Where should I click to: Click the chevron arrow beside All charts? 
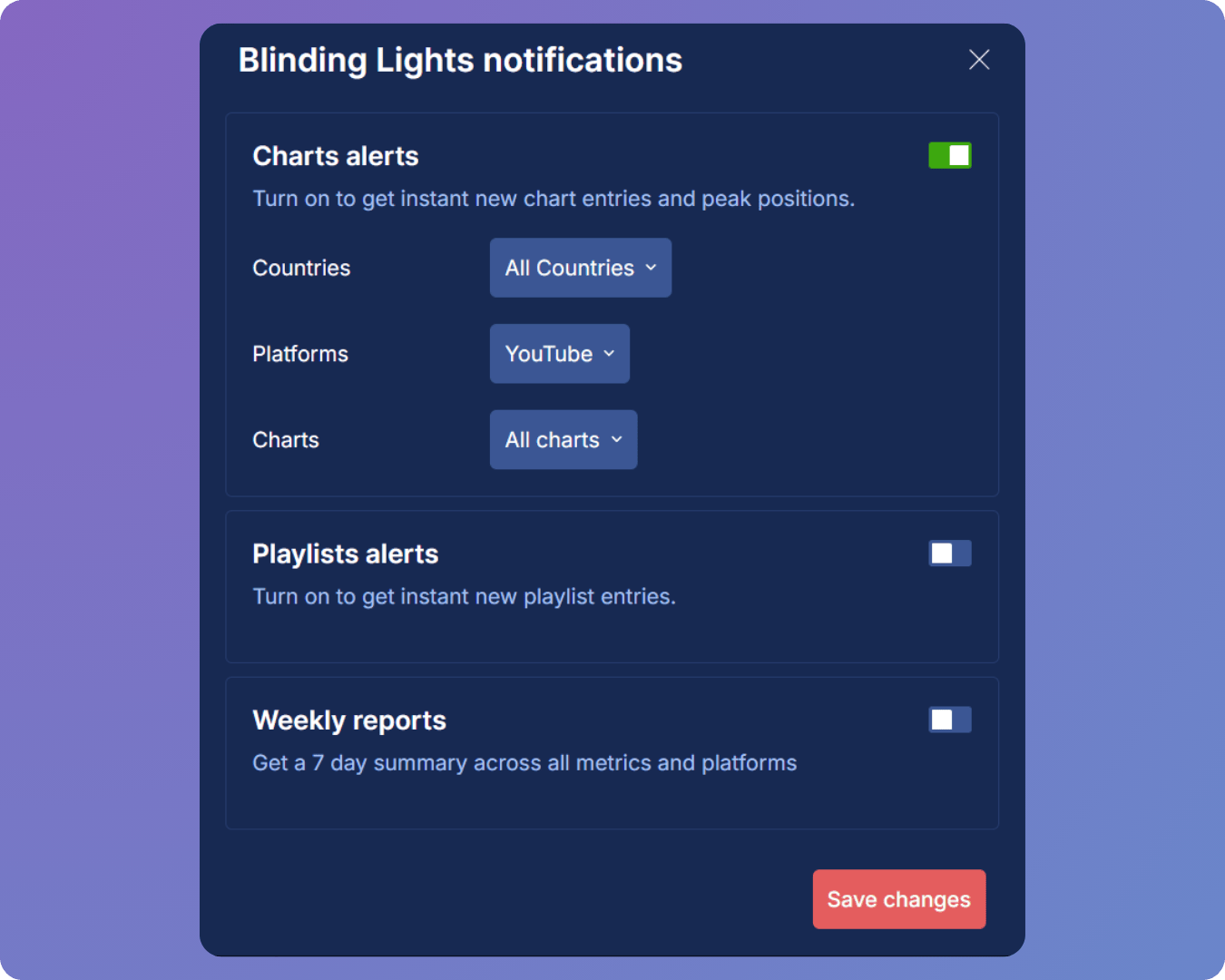tap(617, 440)
